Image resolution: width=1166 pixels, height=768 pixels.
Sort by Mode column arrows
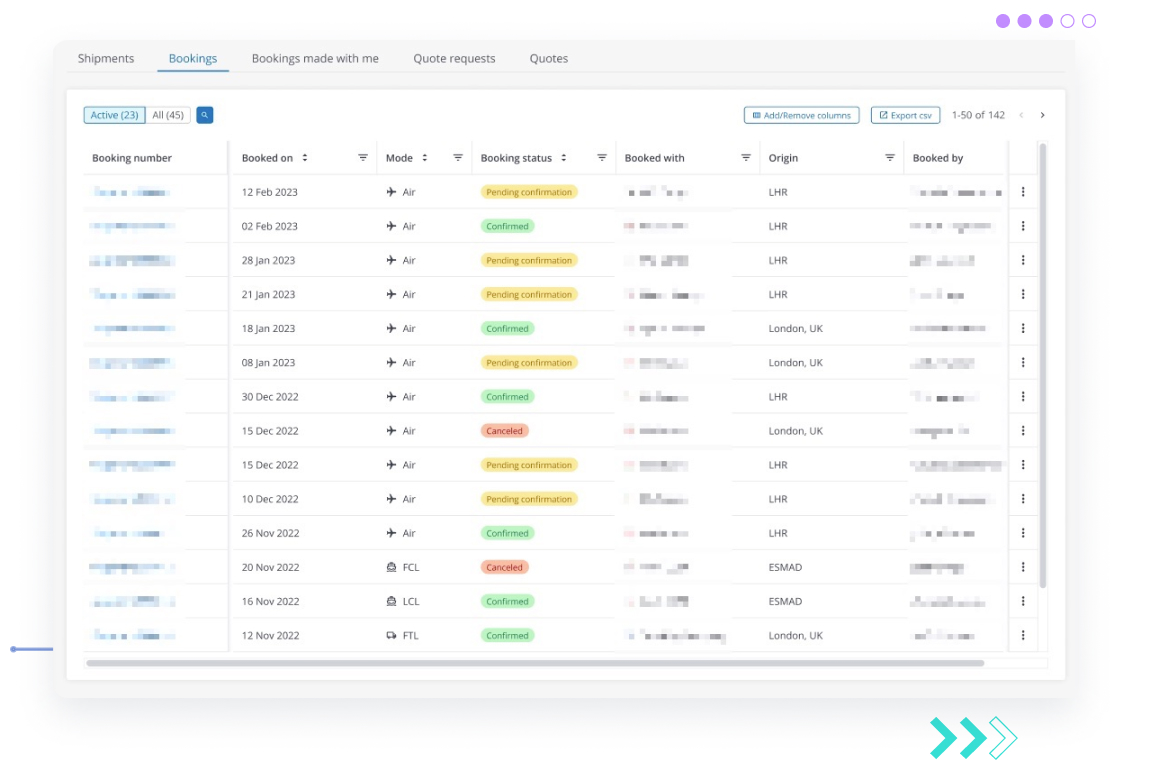click(x=425, y=158)
